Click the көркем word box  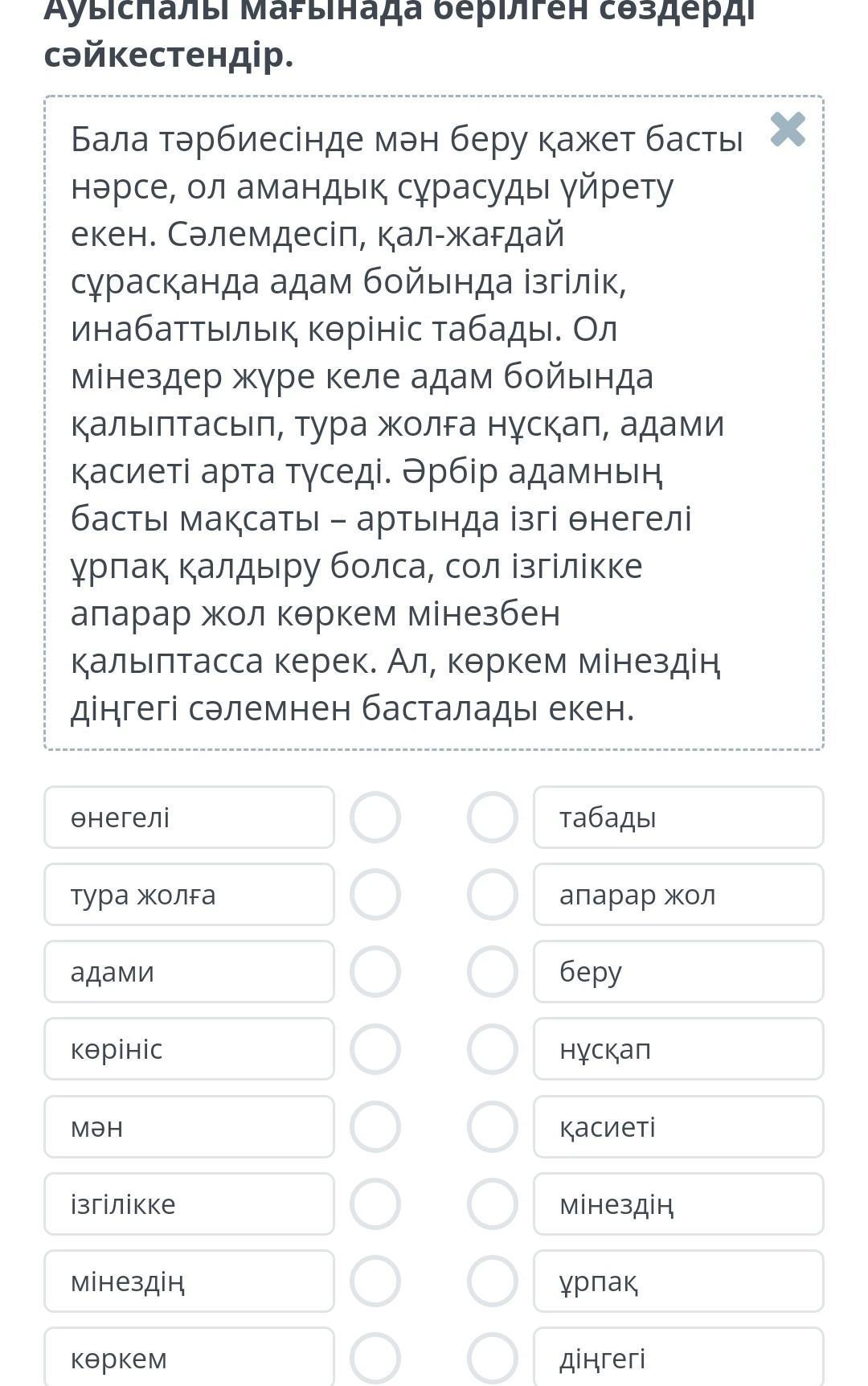tap(189, 1358)
